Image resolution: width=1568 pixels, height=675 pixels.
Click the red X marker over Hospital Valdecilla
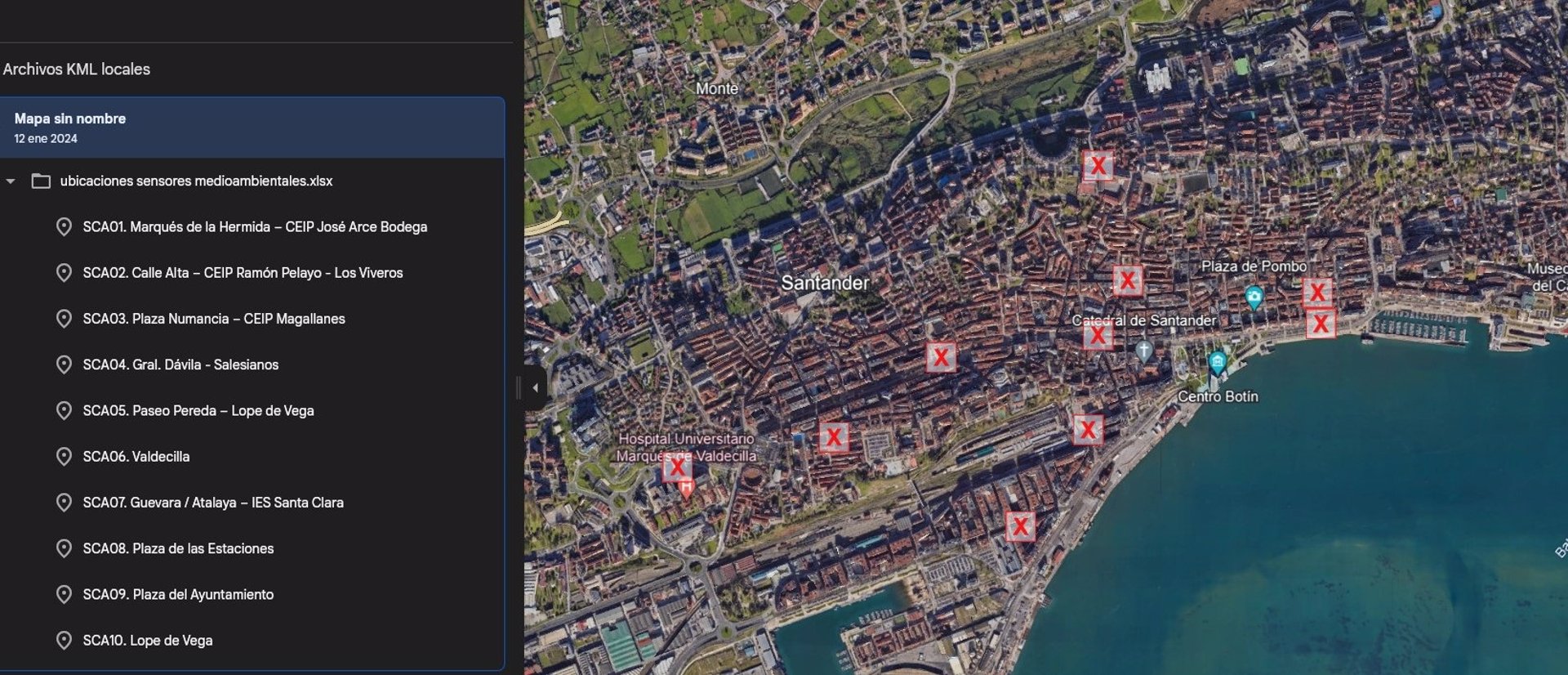[677, 467]
